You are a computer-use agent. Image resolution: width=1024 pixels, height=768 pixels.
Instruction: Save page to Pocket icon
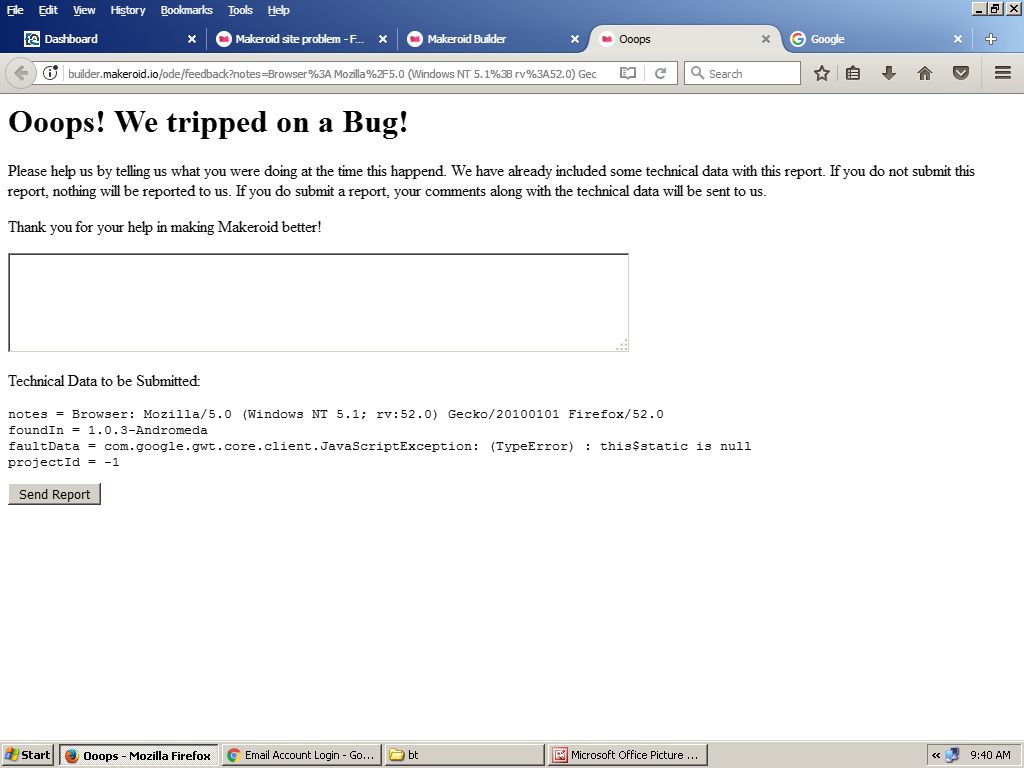click(x=961, y=73)
